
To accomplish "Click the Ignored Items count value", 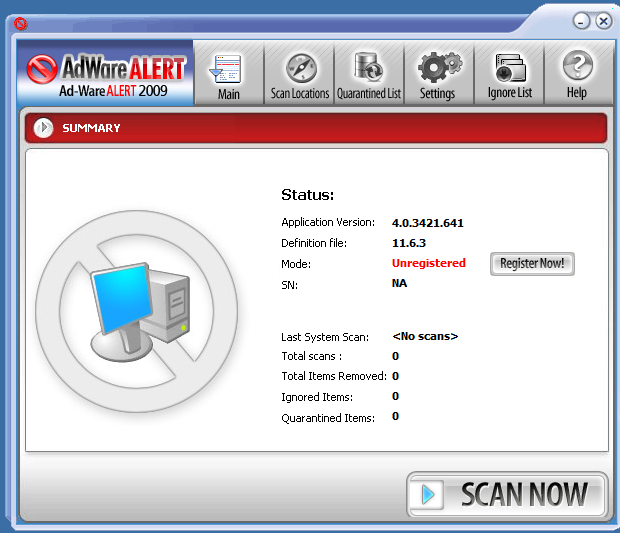I will coord(395,396).
